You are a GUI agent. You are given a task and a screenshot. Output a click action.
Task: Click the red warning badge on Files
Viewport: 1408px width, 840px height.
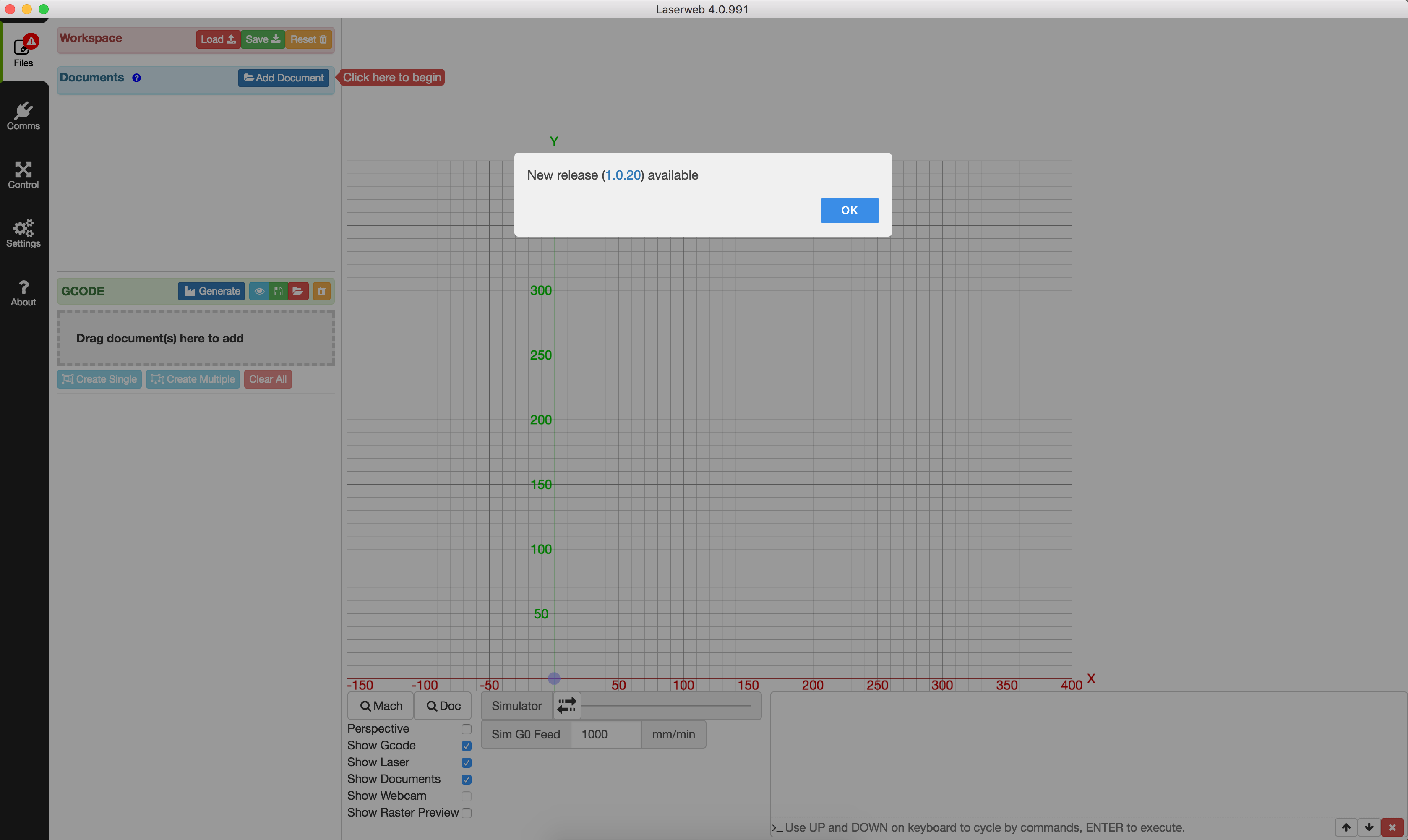tap(31, 41)
